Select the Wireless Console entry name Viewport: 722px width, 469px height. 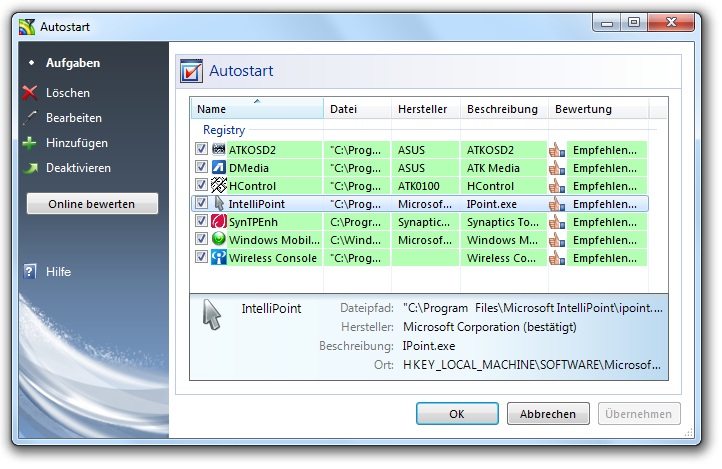point(273,258)
